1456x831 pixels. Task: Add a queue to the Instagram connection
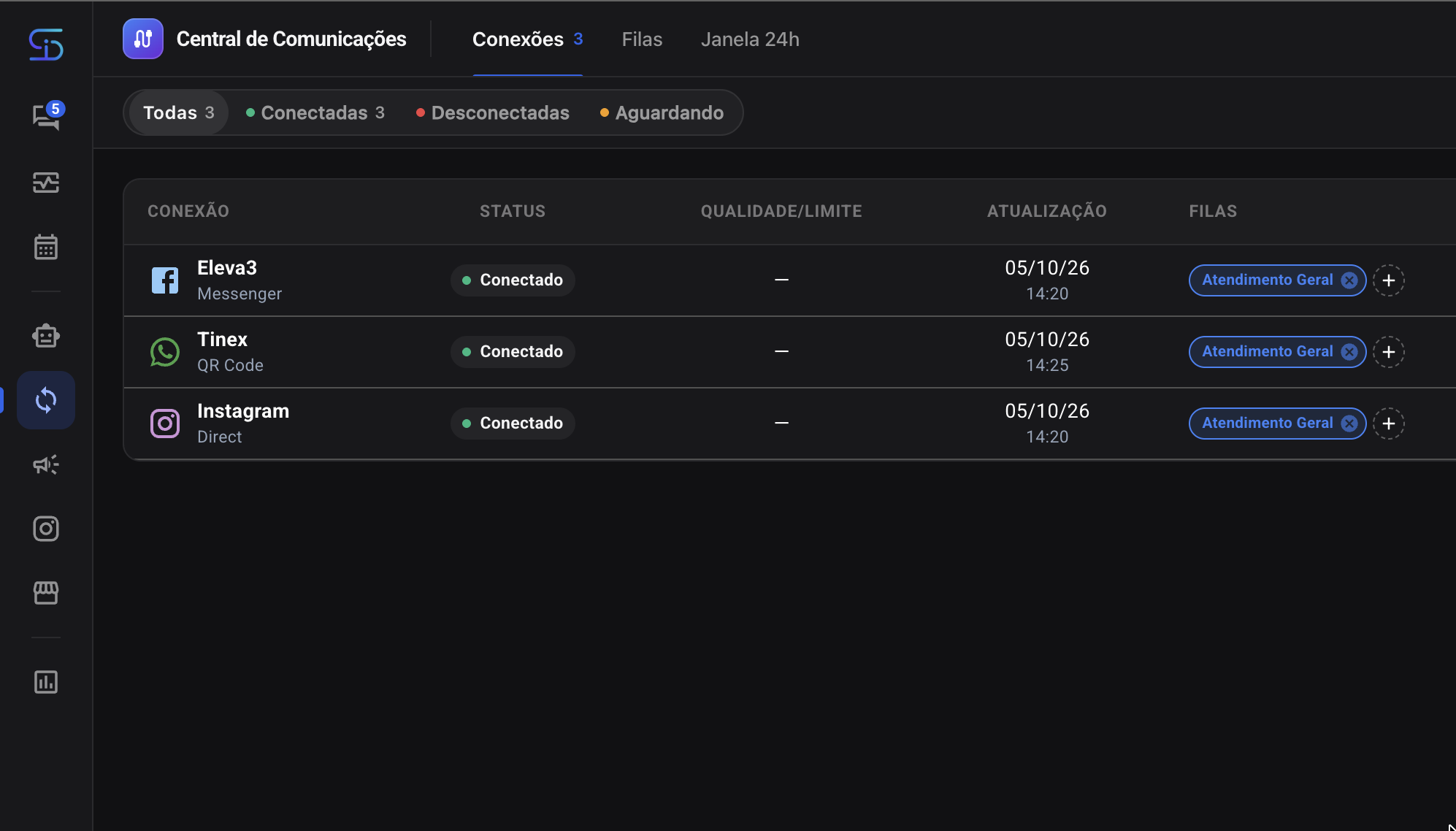point(1389,424)
